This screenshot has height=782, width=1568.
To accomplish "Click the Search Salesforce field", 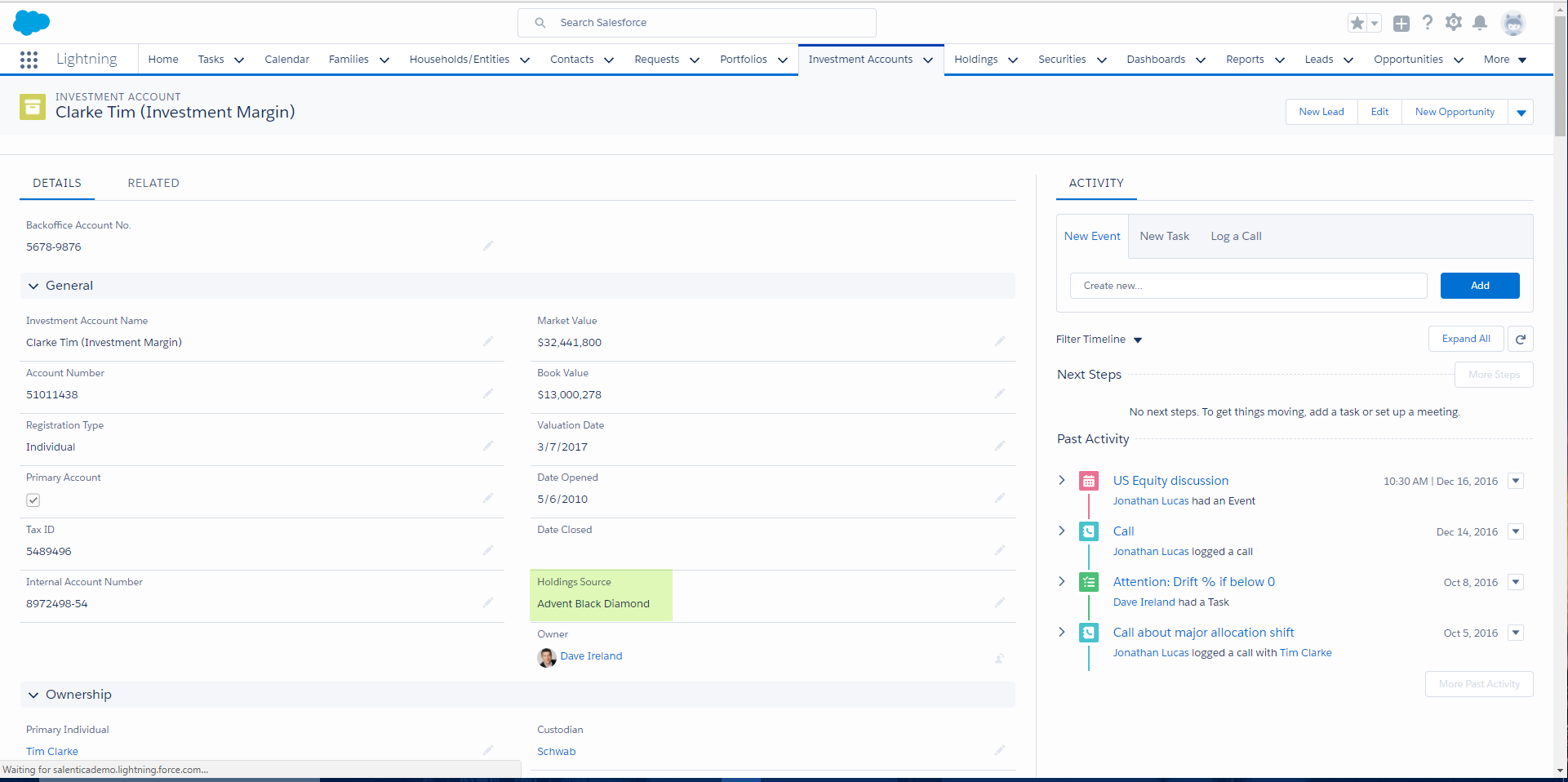I will click(x=697, y=23).
